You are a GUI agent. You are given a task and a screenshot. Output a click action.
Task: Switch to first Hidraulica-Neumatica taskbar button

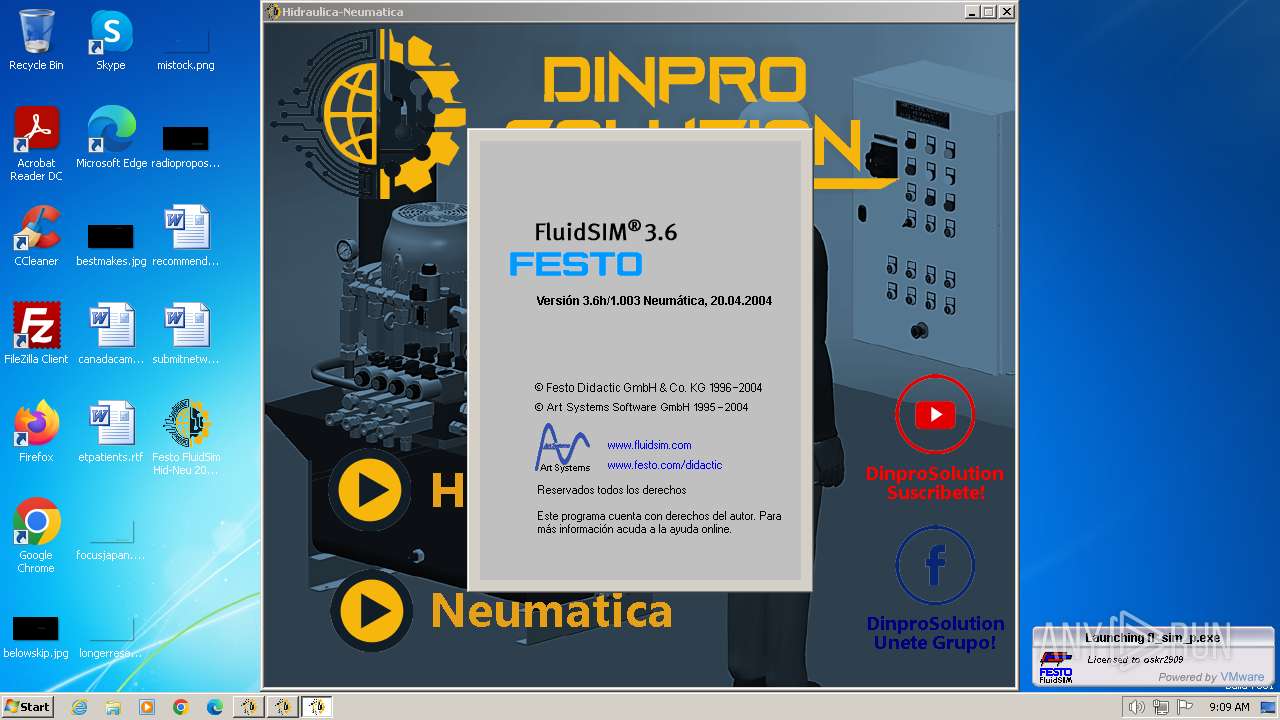click(249, 707)
